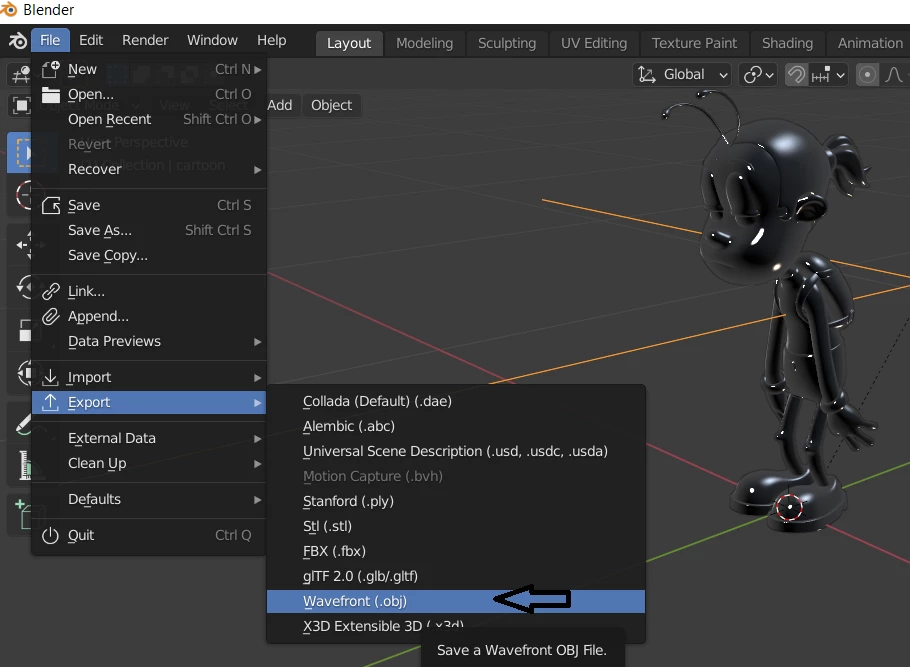Screen dimensions: 910x667
Task: Export as Collada (Default) (.dae)
Action: (456, 401)
